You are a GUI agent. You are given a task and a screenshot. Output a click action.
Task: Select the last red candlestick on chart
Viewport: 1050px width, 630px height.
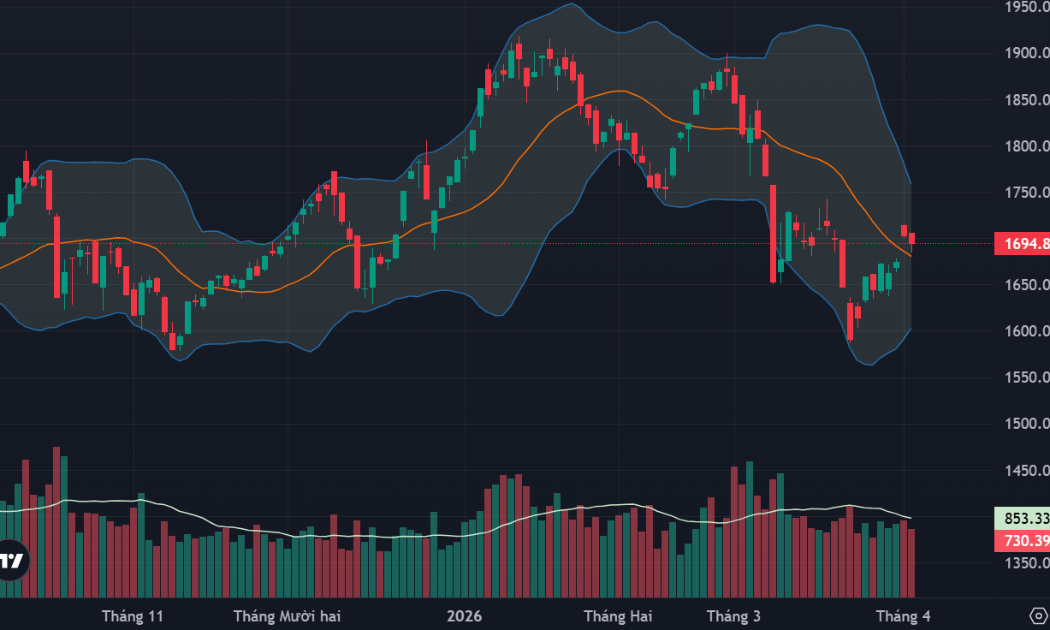point(912,237)
